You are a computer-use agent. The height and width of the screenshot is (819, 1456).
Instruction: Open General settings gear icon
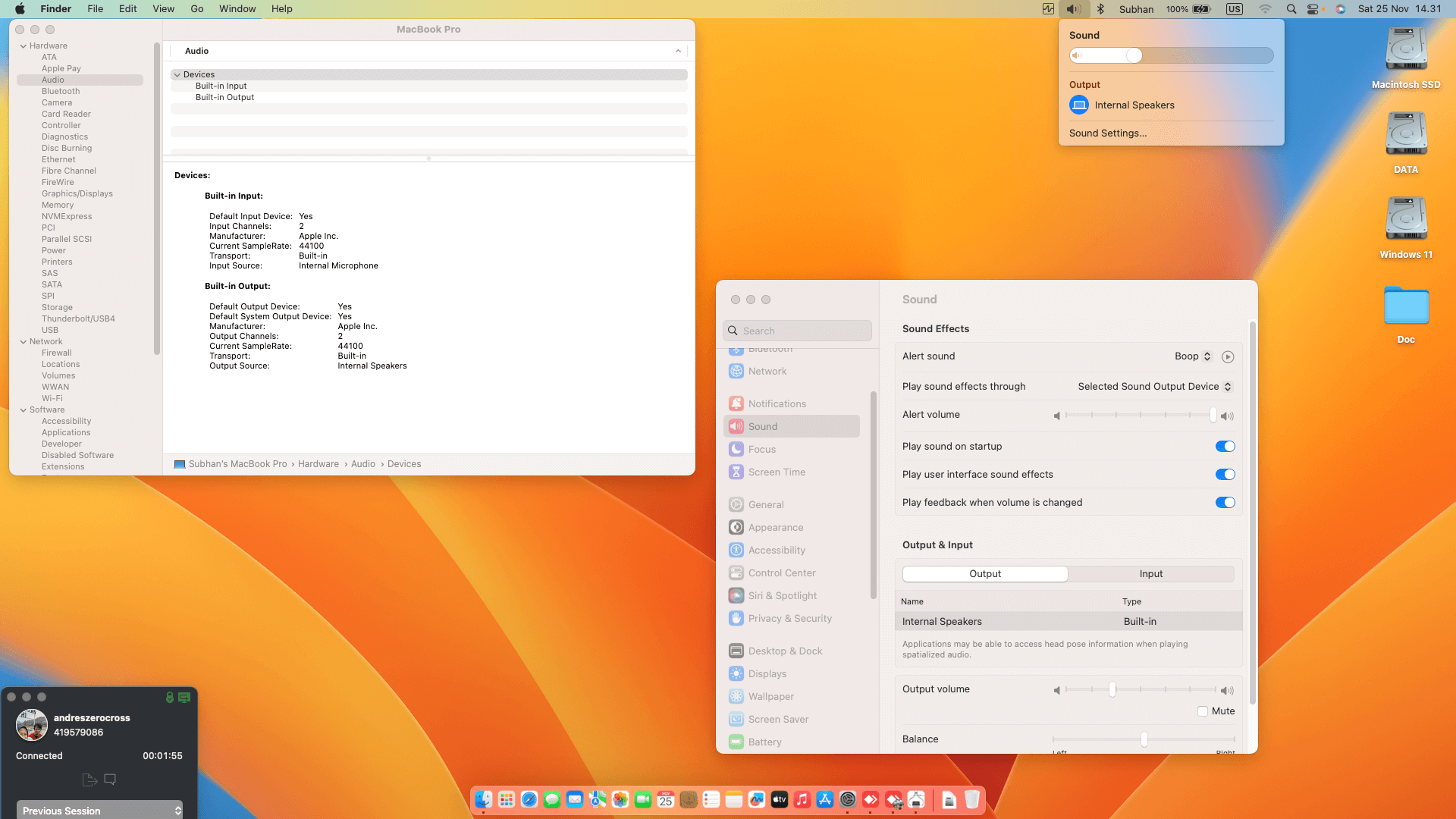tap(736, 504)
